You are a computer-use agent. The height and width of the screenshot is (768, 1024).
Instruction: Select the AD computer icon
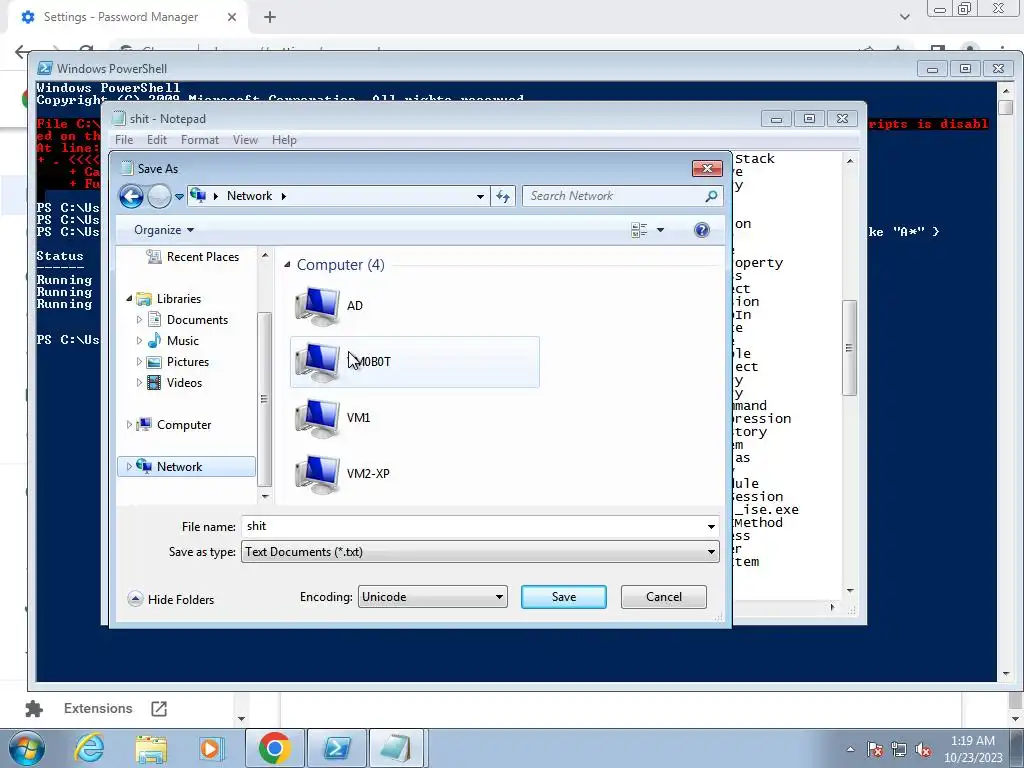coord(317,306)
